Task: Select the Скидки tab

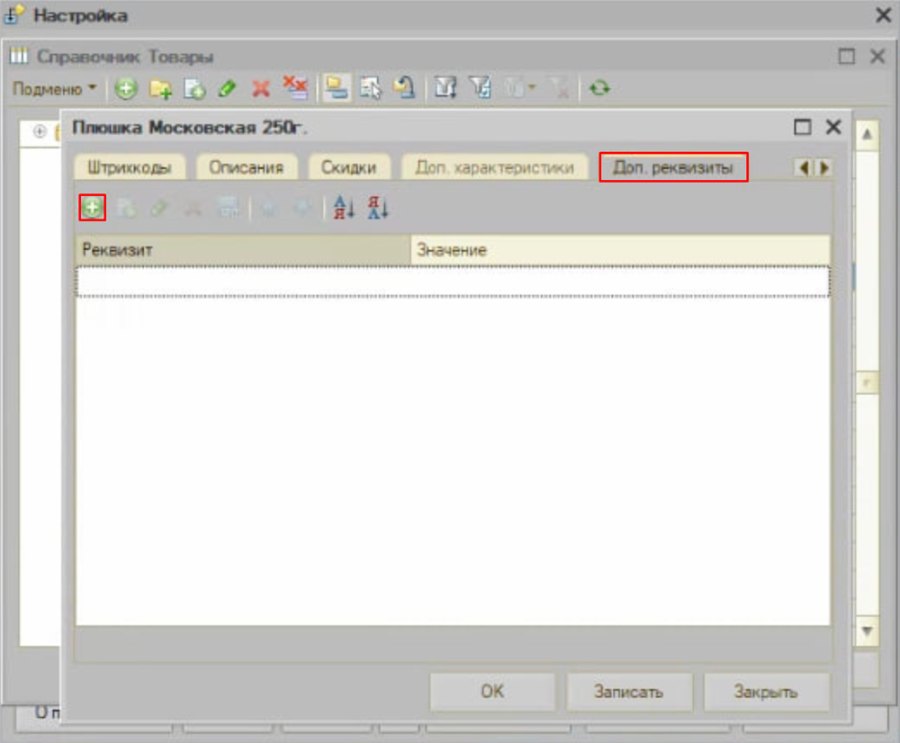Action: pos(349,167)
